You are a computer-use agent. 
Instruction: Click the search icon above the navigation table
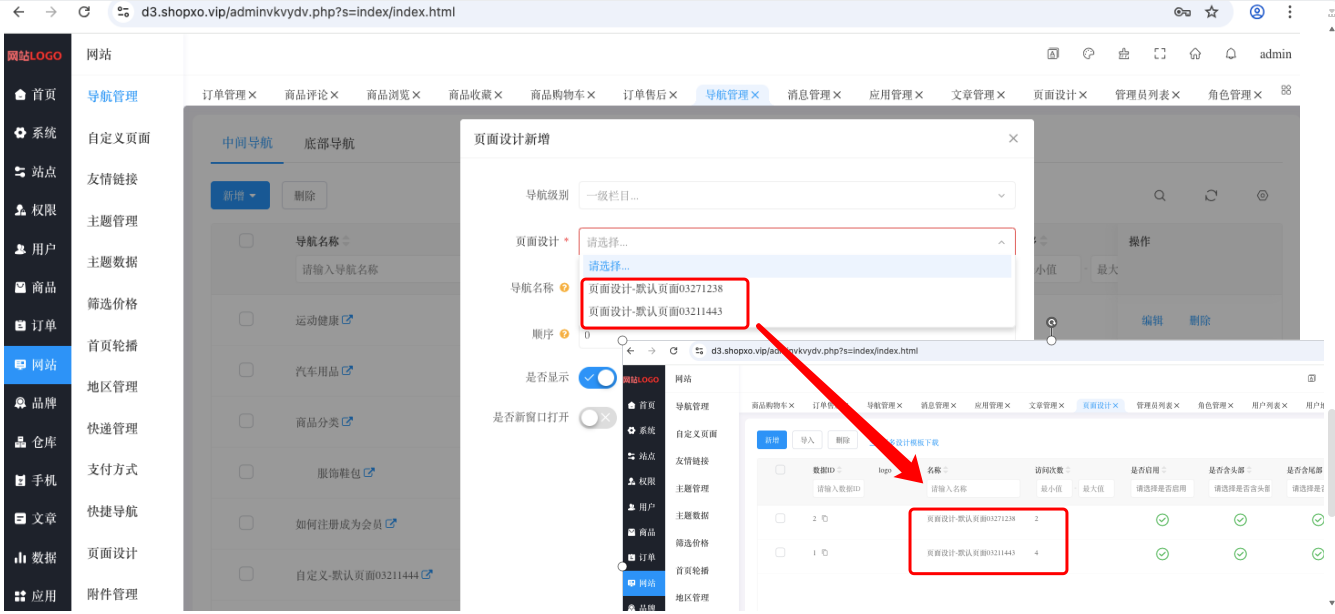pos(1160,196)
